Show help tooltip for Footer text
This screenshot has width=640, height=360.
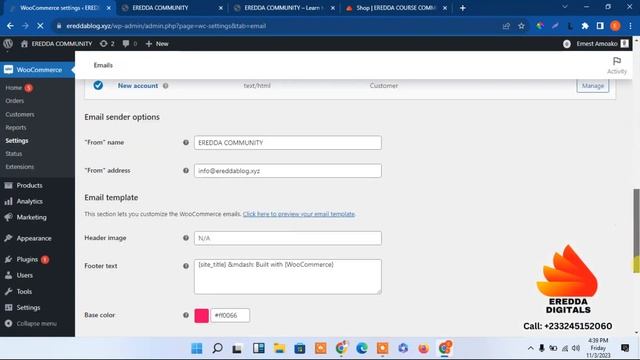[186, 266]
